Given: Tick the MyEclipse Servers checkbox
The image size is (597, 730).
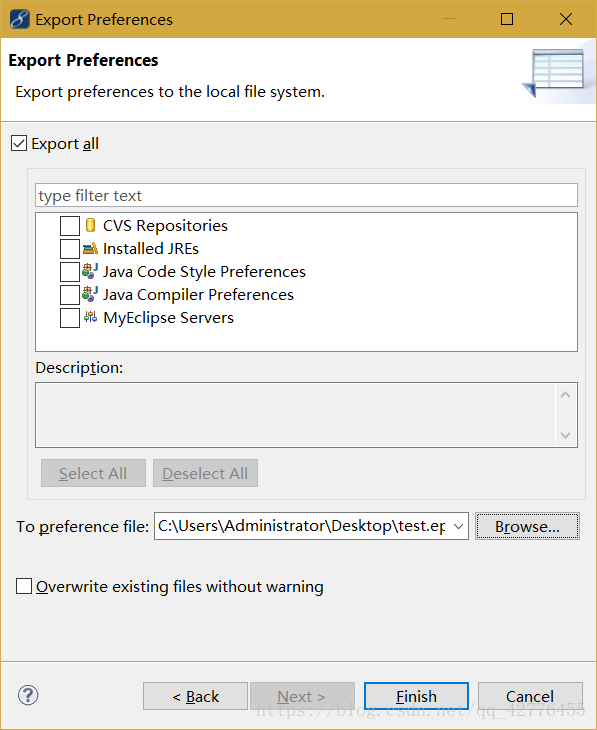Looking at the screenshot, I should click(x=70, y=318).
